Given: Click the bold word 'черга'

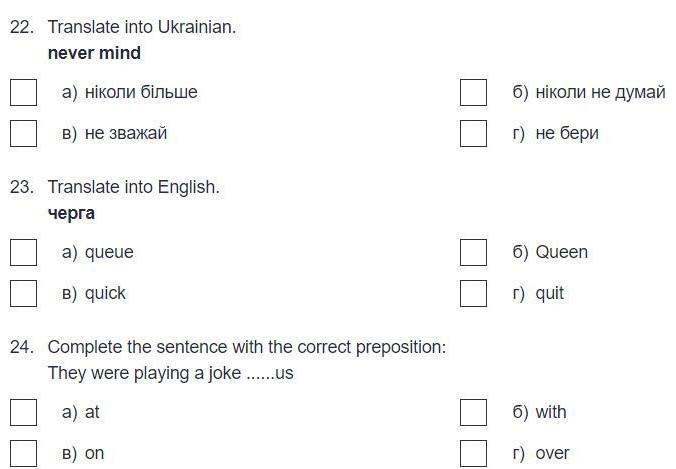Looking at the screenshot, I should point(71,213).
